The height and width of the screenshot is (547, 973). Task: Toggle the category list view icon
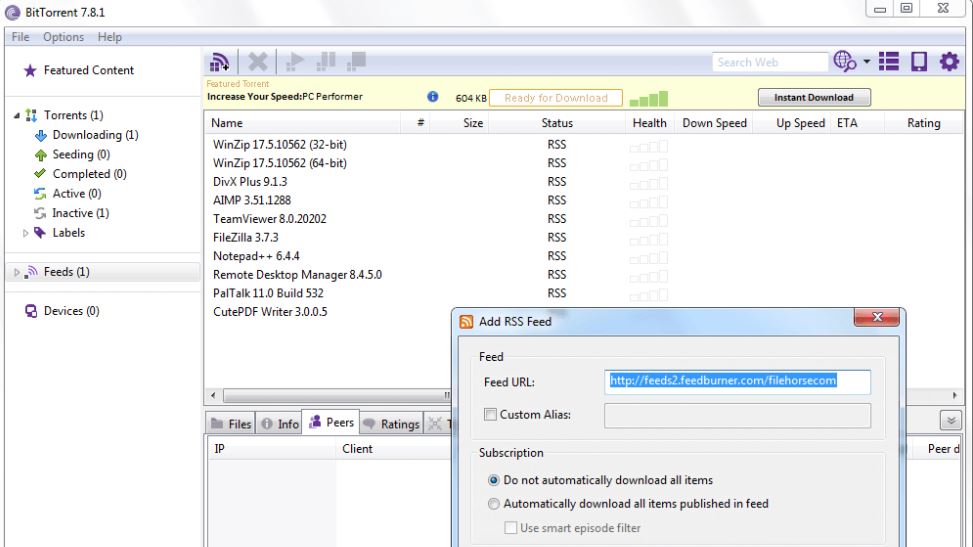coord(889,62)
